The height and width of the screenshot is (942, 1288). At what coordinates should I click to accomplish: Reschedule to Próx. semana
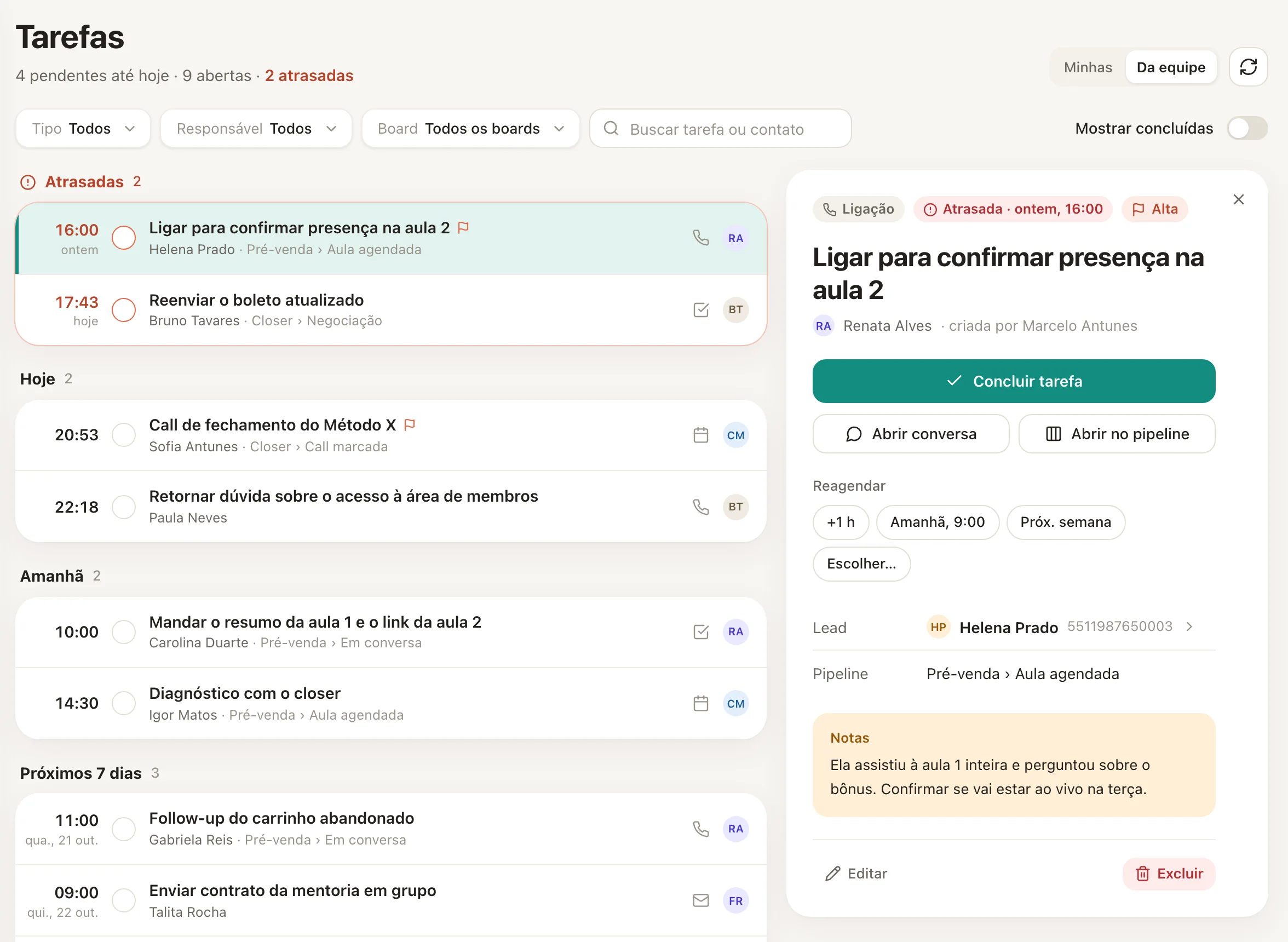[x=1065, y=522]
